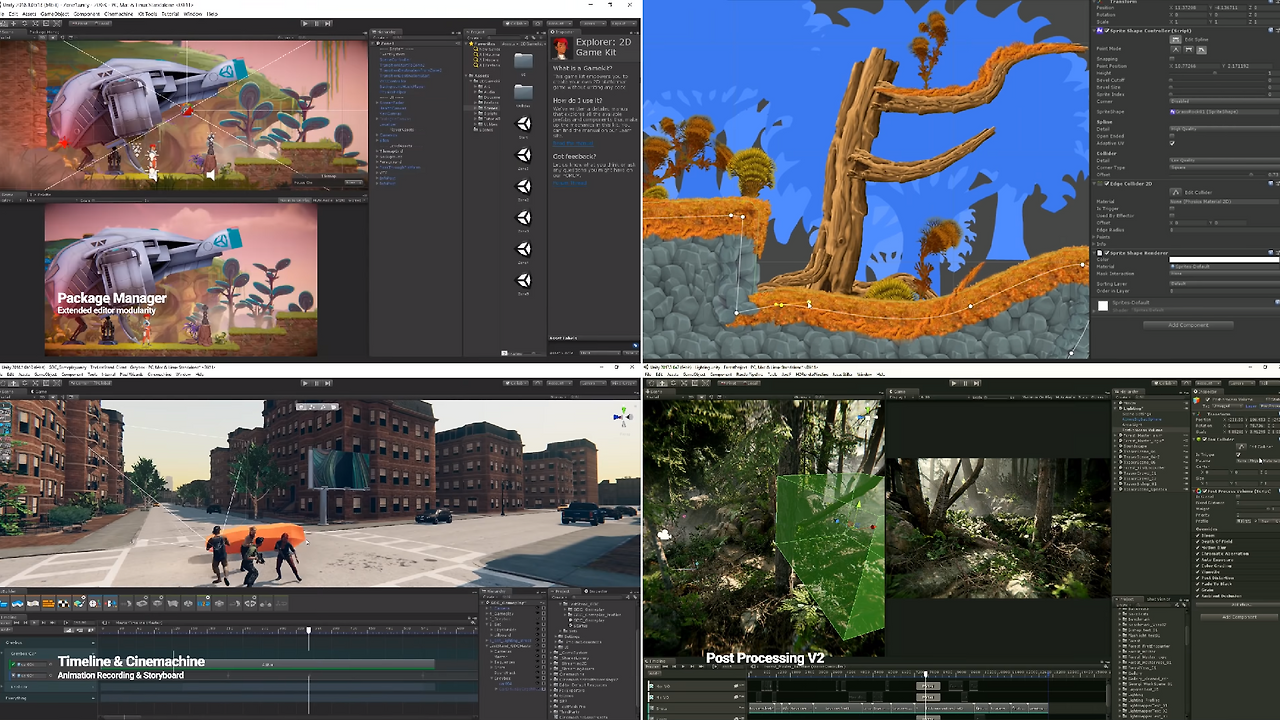Click Add Component in the Post Processing inspector
The image size is (1280, 720).
(1240, 617)
